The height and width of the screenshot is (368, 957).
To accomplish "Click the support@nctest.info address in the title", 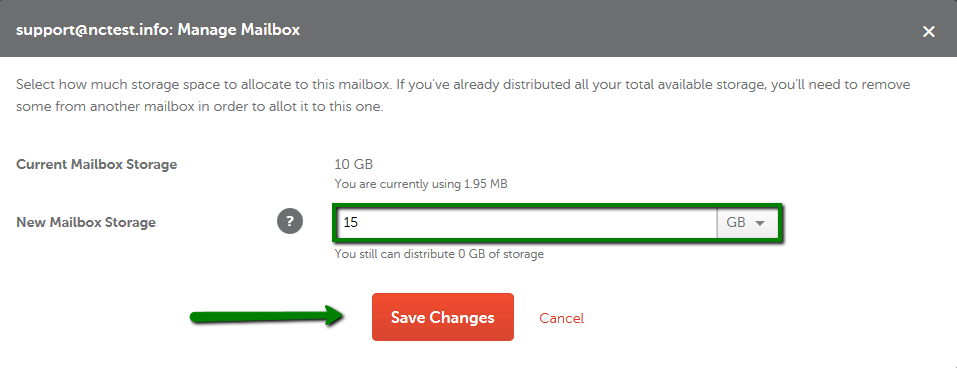I will tap(93, 29).
